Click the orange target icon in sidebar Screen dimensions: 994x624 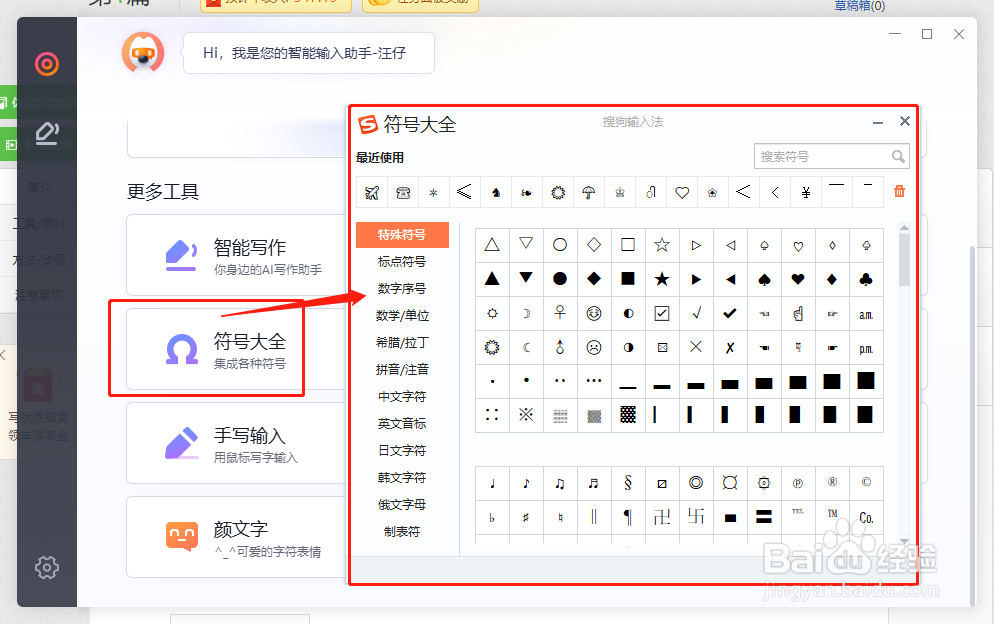pyautogui.click(x=47, y=64)
